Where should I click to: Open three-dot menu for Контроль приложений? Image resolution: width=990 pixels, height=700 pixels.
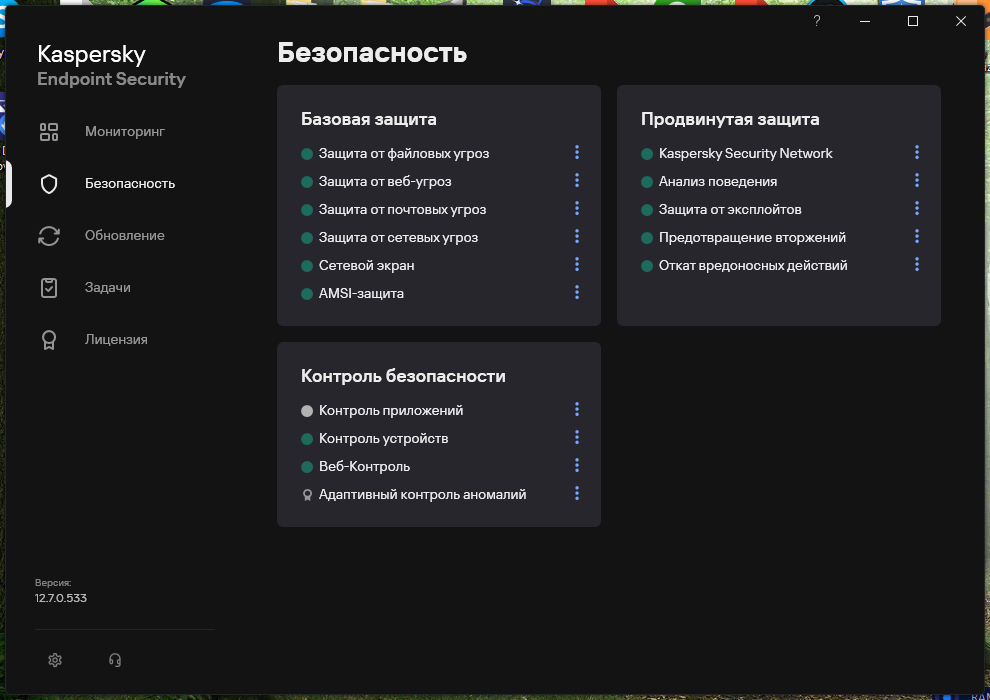click(x=576, y=409)
